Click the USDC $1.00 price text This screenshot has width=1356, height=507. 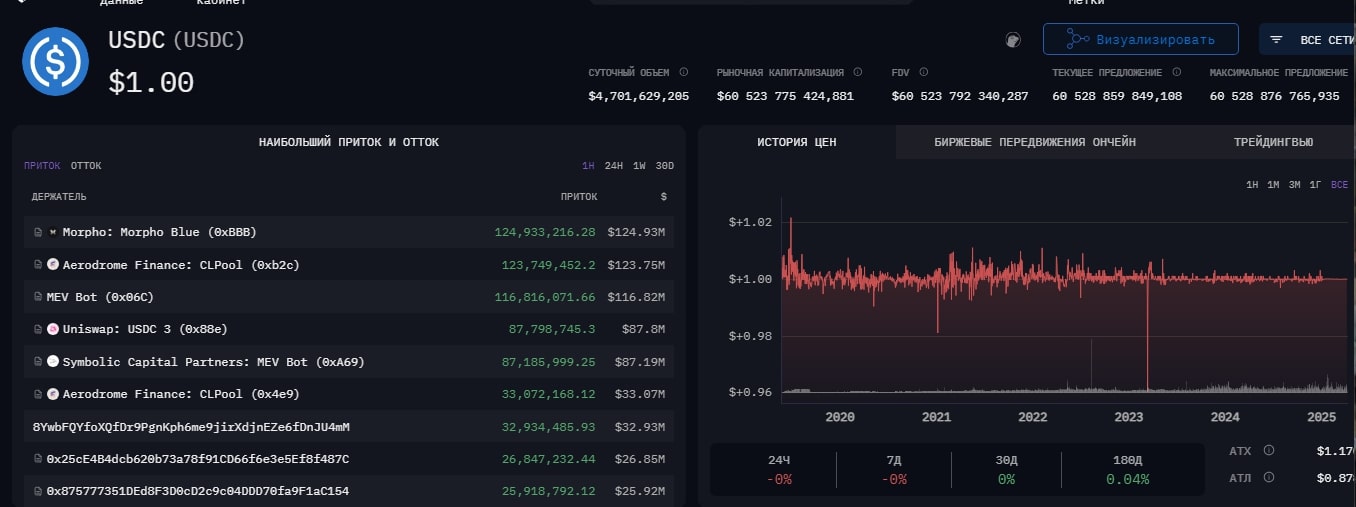pyautogui.click(x=151, y=82)
